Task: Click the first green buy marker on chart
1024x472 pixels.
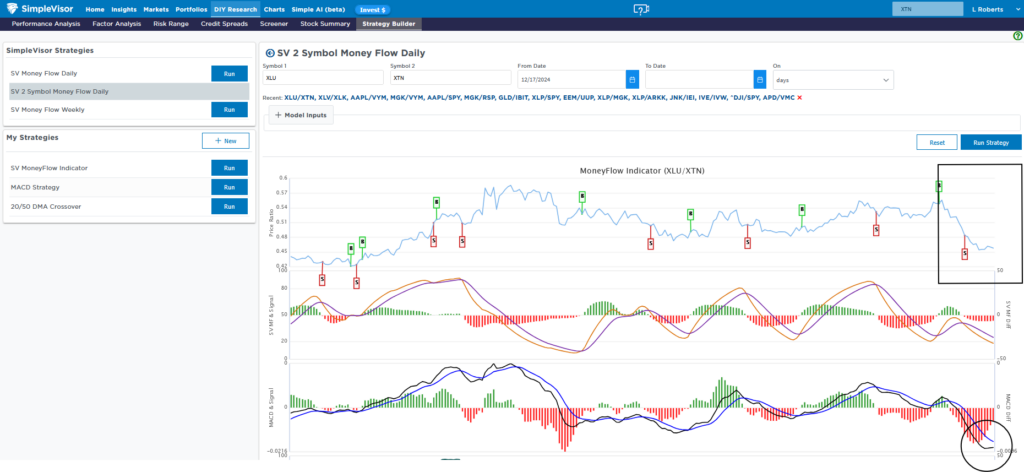Action: click(351, 249)
